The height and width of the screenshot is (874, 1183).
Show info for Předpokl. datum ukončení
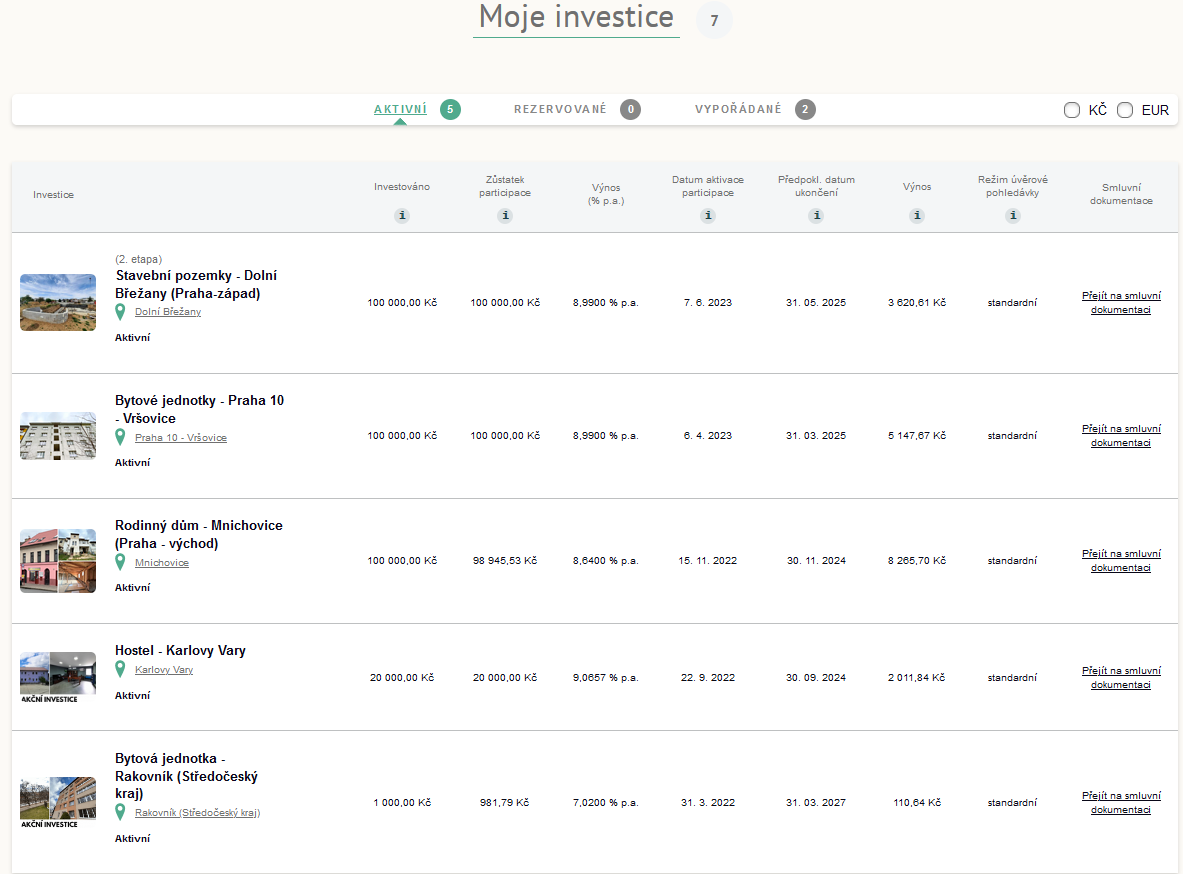point(816,215)
